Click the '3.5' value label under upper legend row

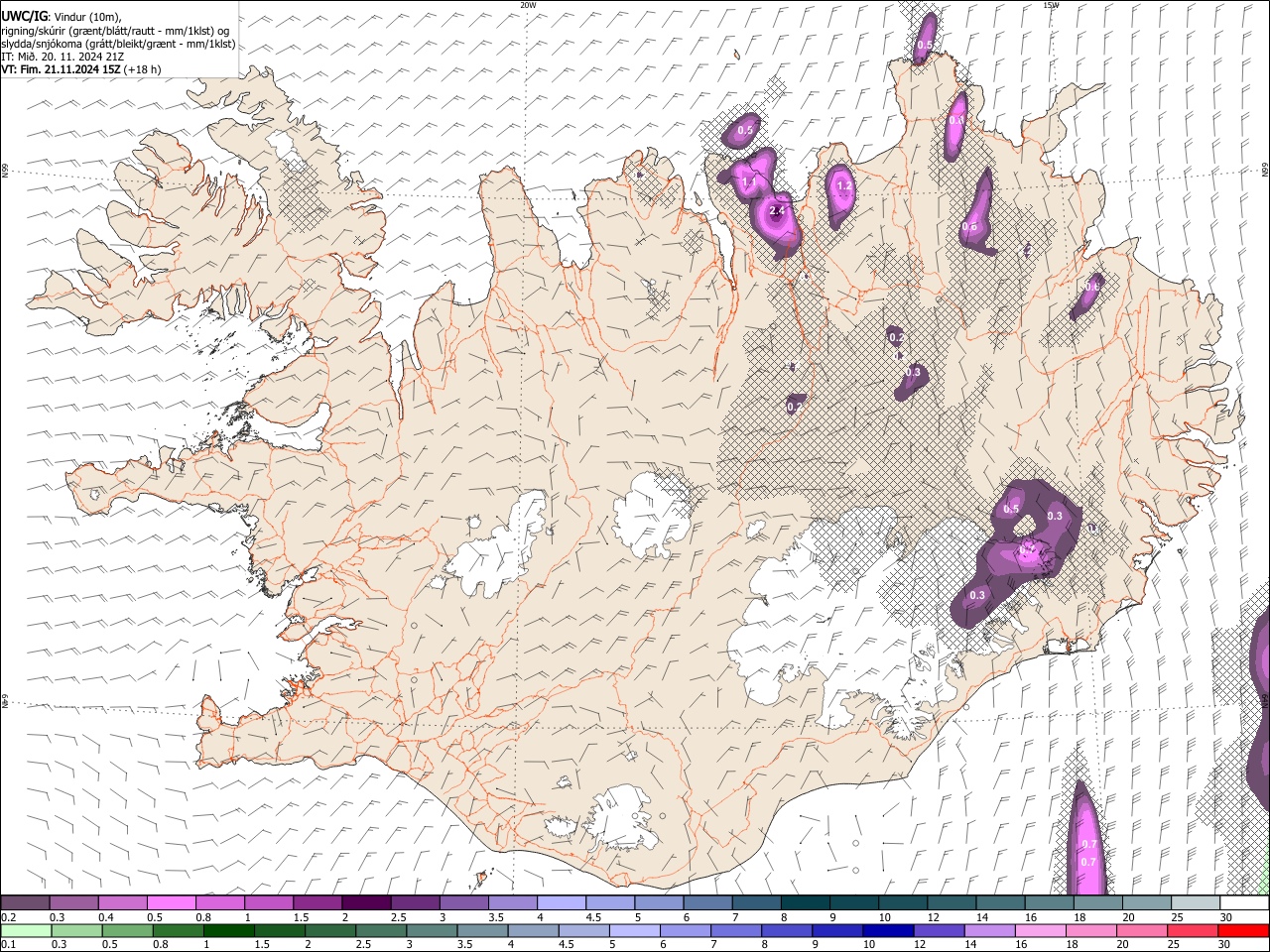495,917
